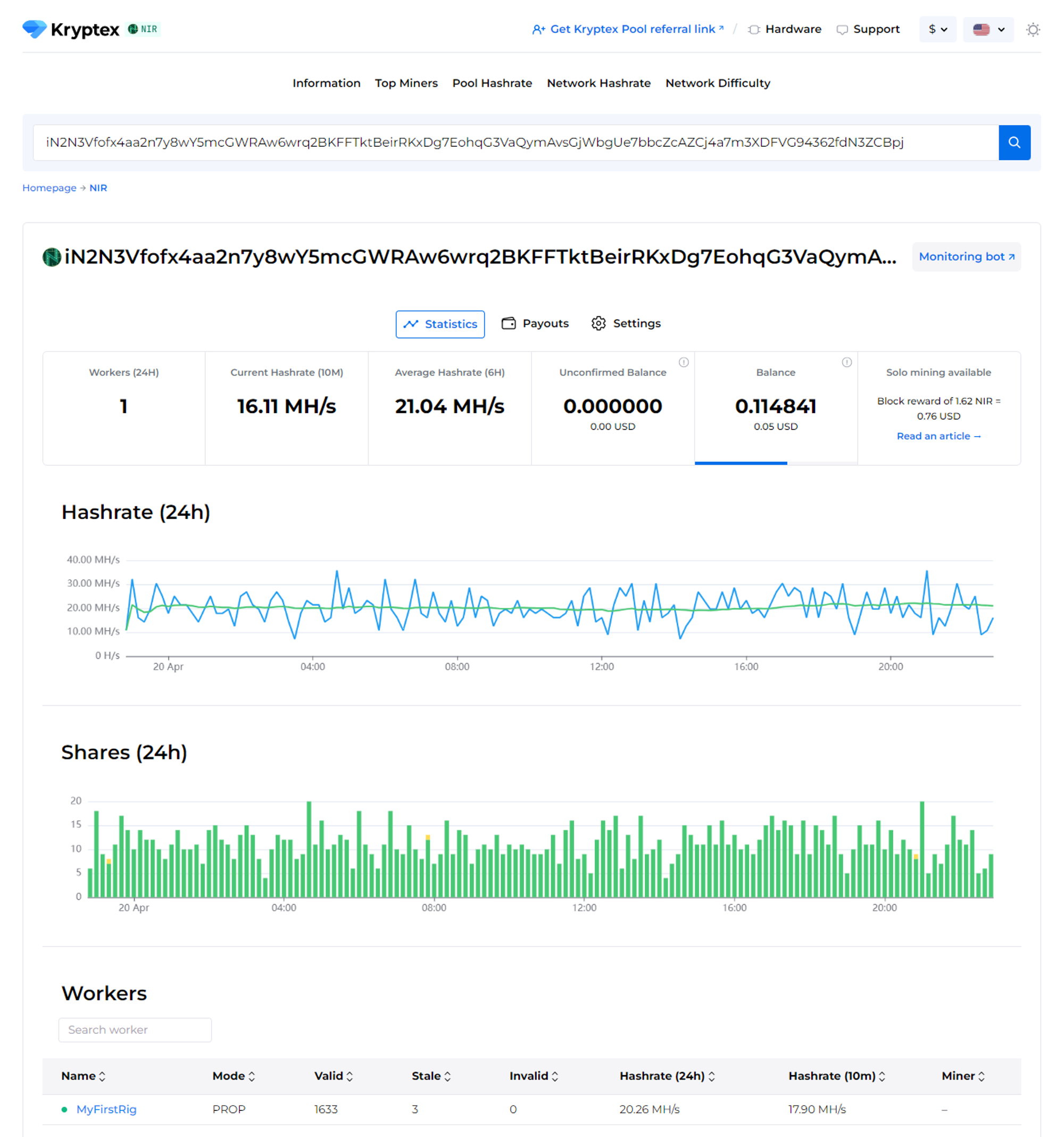
Task: Click the info icon on Unconfirmed Balance
Action: (684, 362)
